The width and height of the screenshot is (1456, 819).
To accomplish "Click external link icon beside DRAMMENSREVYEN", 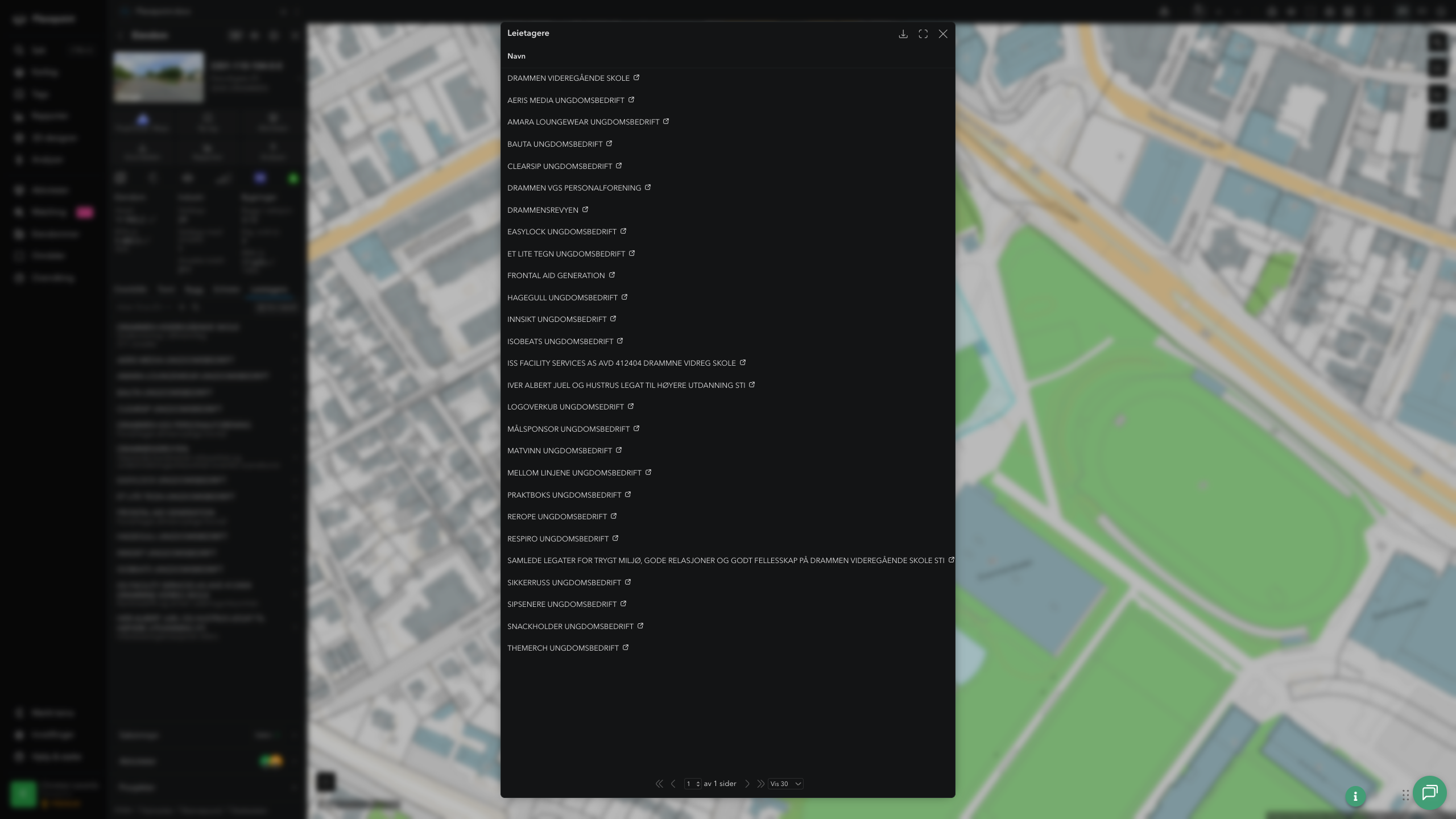I will point(585,209).
